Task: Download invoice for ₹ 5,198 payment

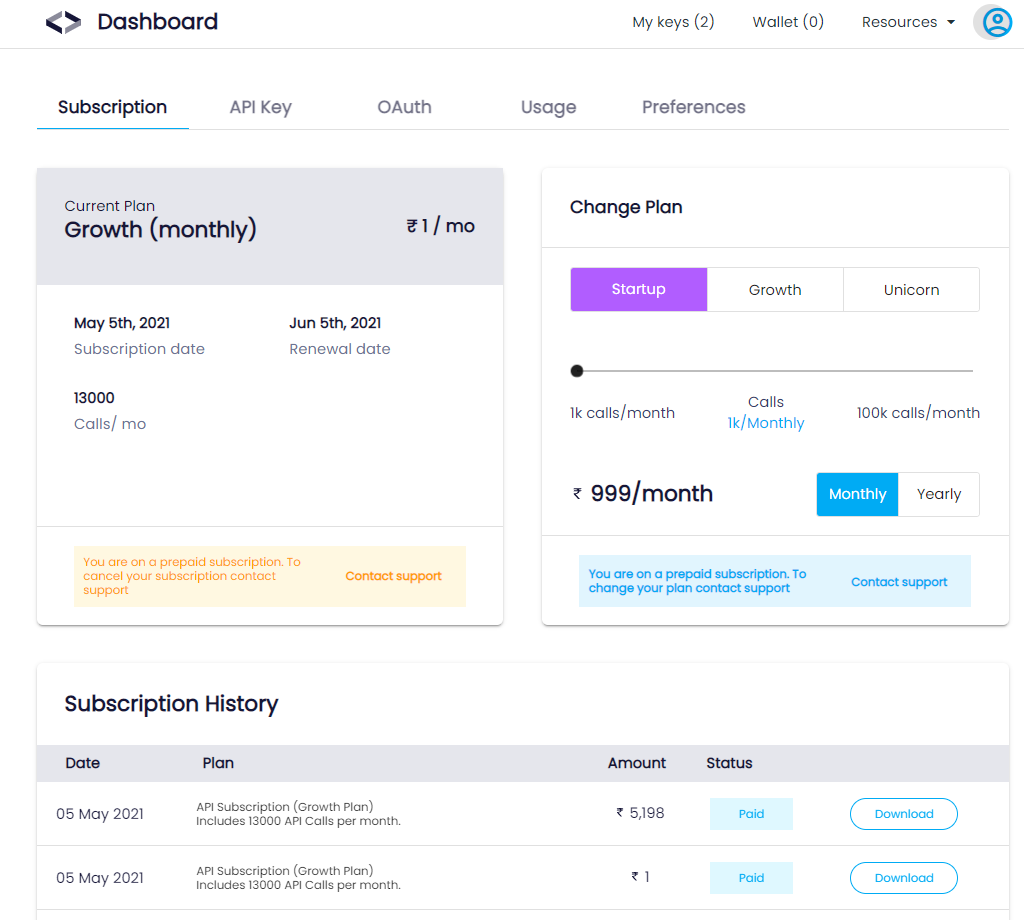Action: (904, 814)
